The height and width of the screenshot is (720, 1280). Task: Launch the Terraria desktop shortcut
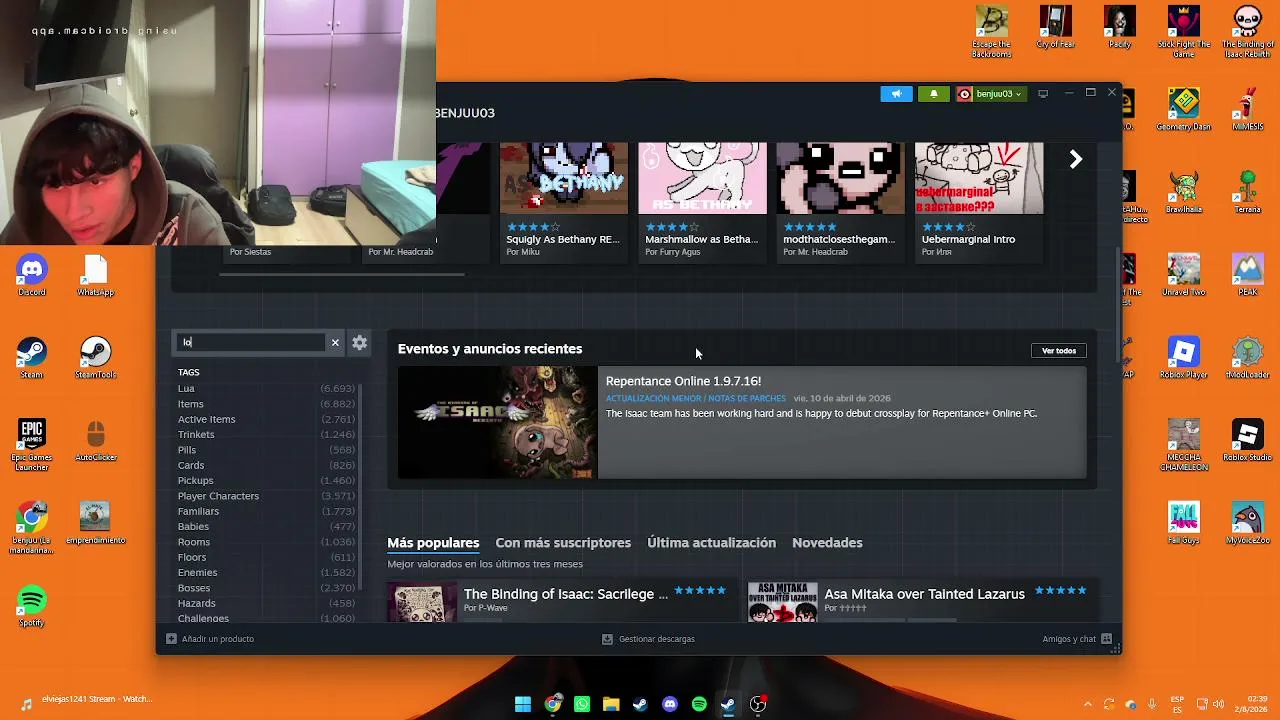click(x=1248, y=192)
